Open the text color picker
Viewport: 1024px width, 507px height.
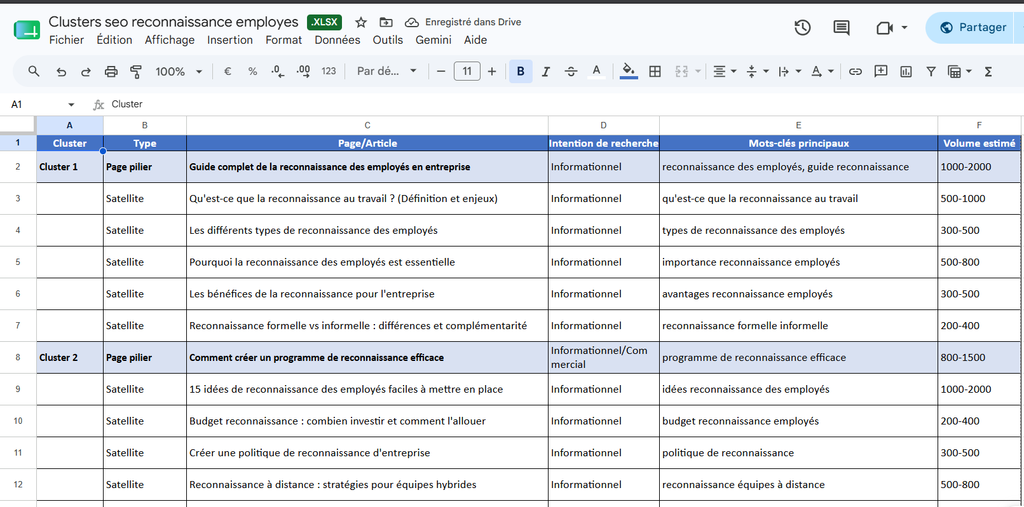(596, 71)
